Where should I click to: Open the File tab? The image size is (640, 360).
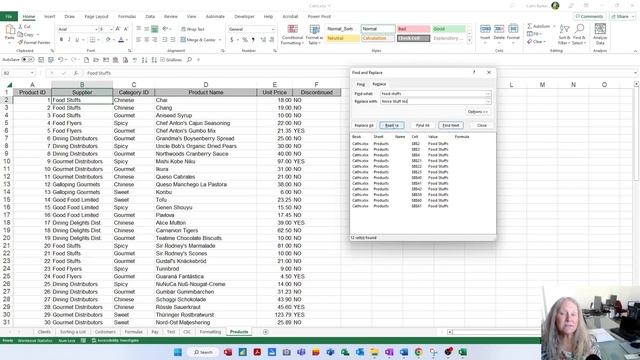(x=9, y=16)
